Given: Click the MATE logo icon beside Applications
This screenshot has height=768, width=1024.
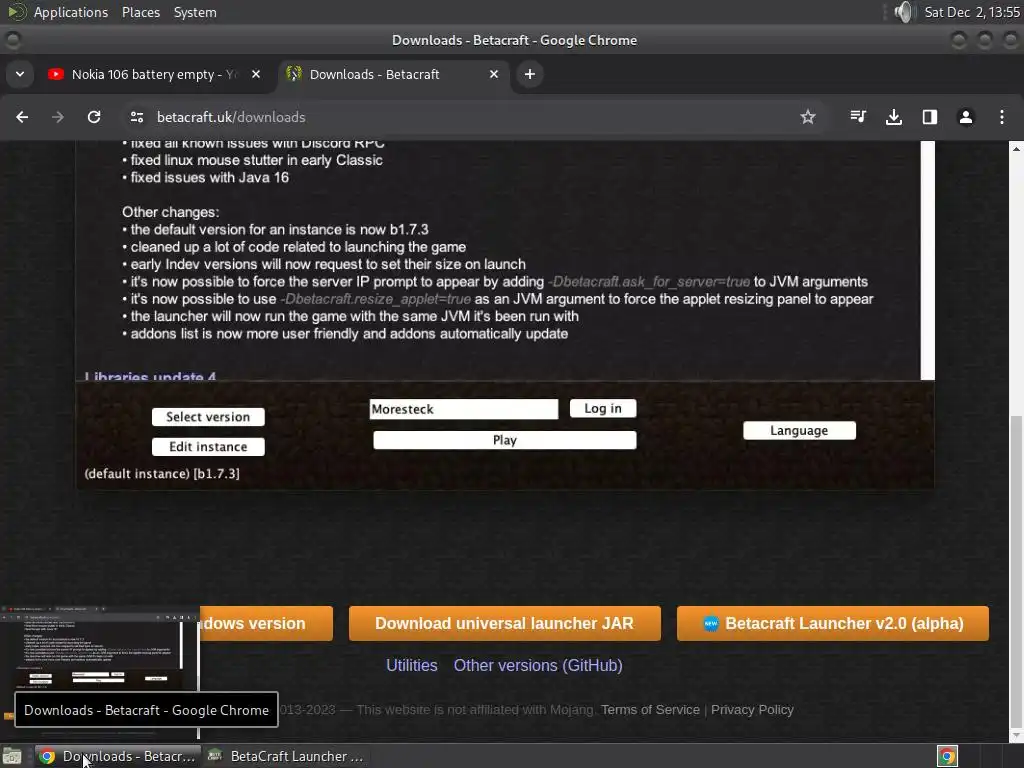Looking at the screenshot, I should (x=17, y=12).
